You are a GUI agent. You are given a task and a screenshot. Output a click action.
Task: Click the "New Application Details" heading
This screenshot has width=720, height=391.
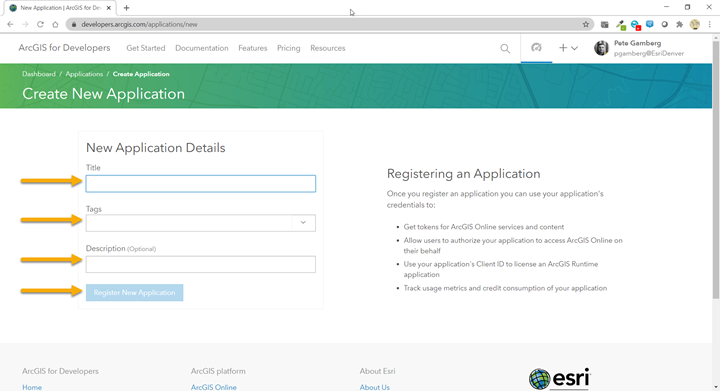(156, 148)
